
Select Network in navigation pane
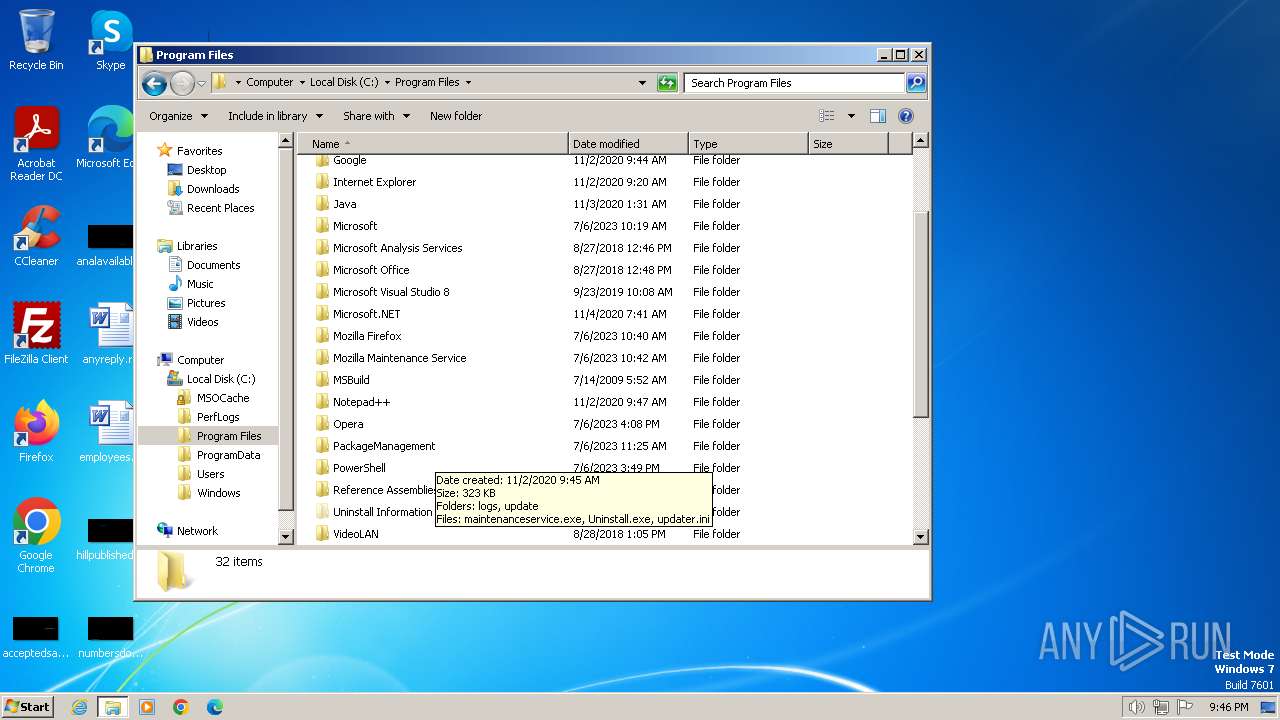pos(197,531)
